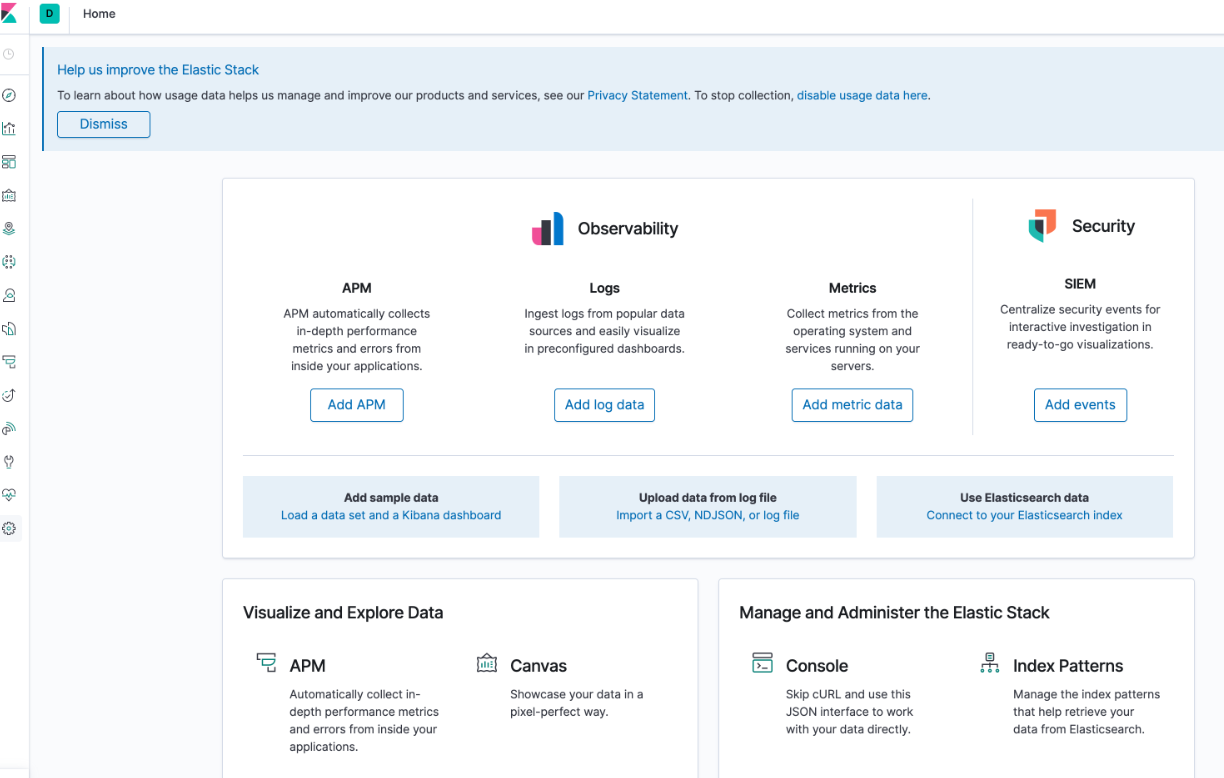Click the Index Patterns icon

[x=990, y=662]
